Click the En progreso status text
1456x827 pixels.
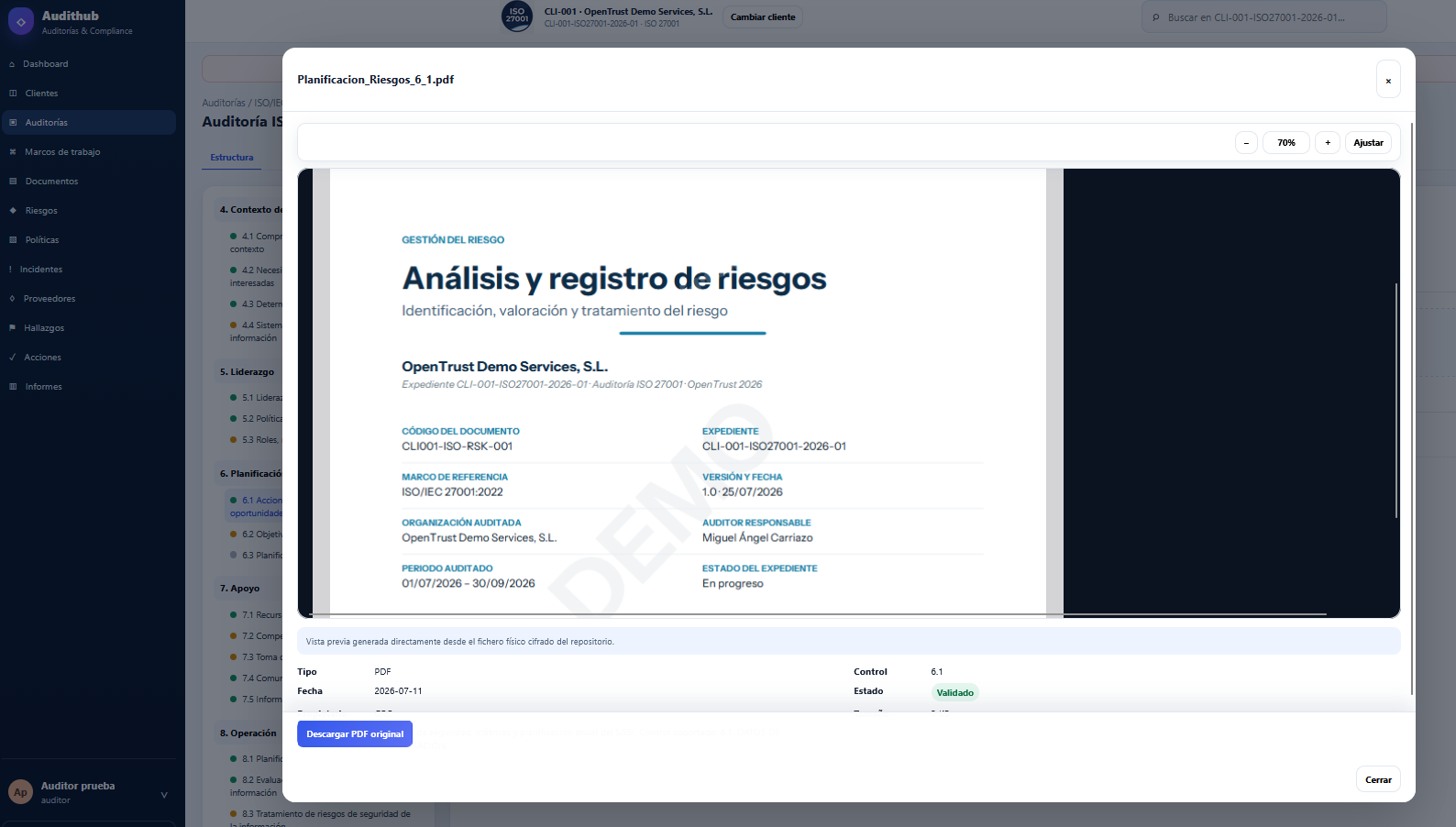[x=733, y=584]
